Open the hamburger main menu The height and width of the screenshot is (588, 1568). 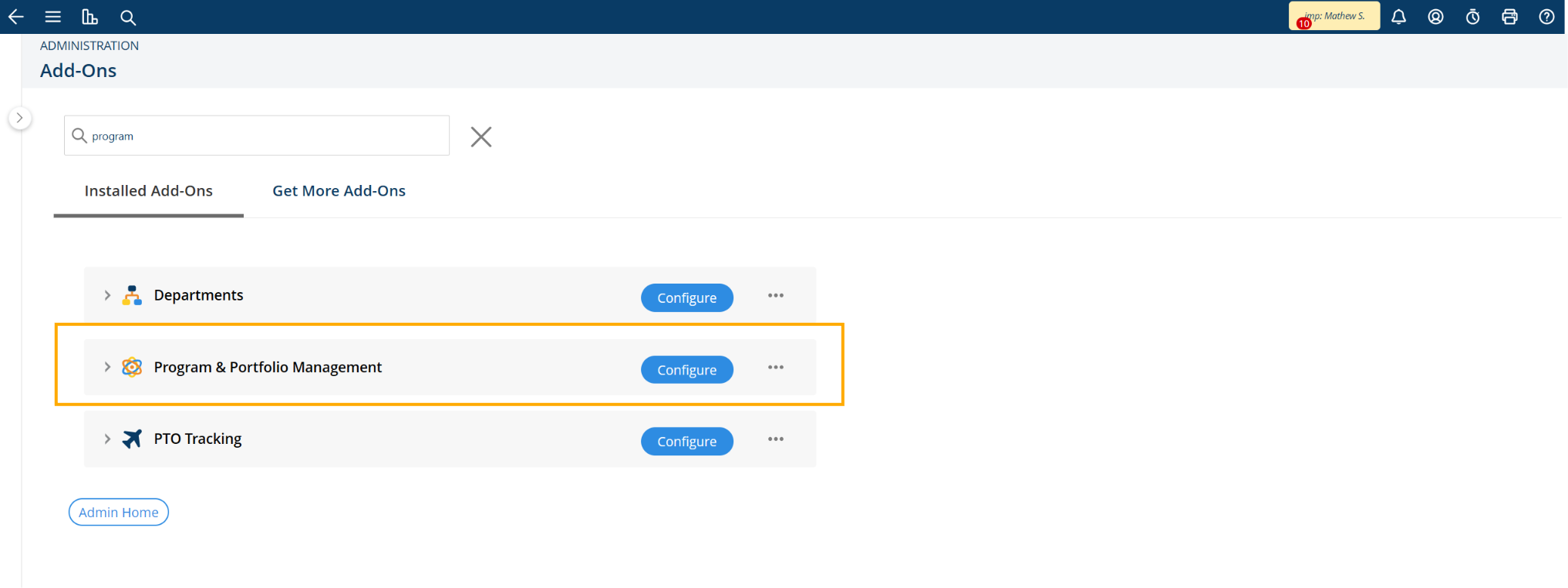[52, 16]
